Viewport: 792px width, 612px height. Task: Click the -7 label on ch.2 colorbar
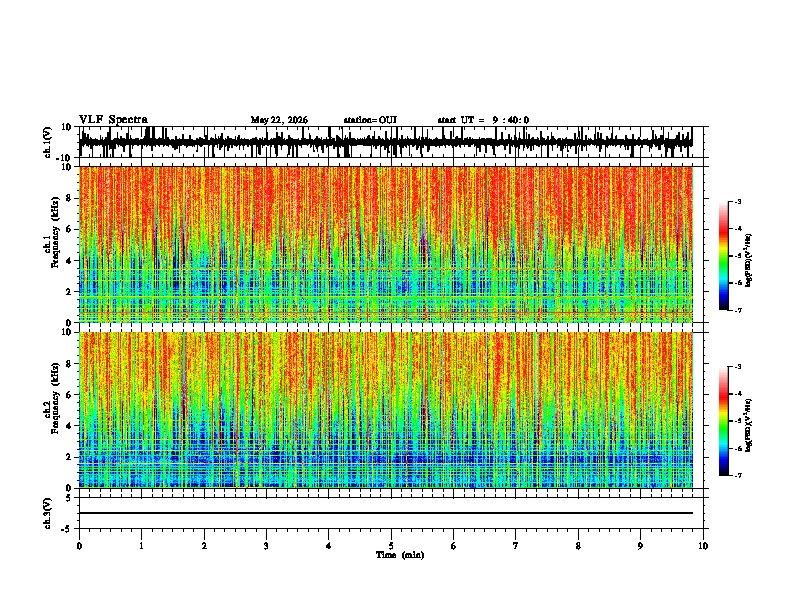tap(736, 476)
